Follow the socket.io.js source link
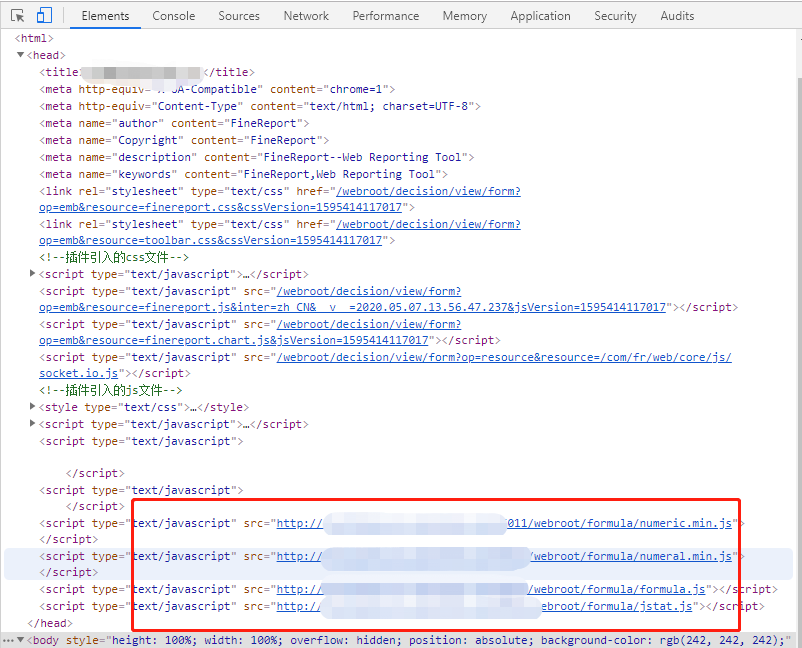 tap(385, 365)
